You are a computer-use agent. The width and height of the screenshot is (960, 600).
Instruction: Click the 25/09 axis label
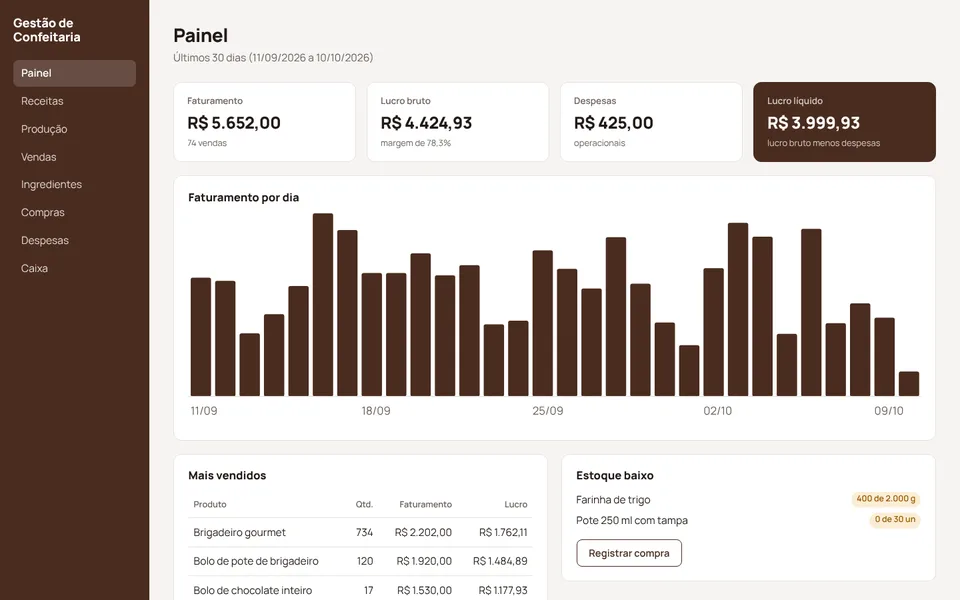(x=548, y=411)
